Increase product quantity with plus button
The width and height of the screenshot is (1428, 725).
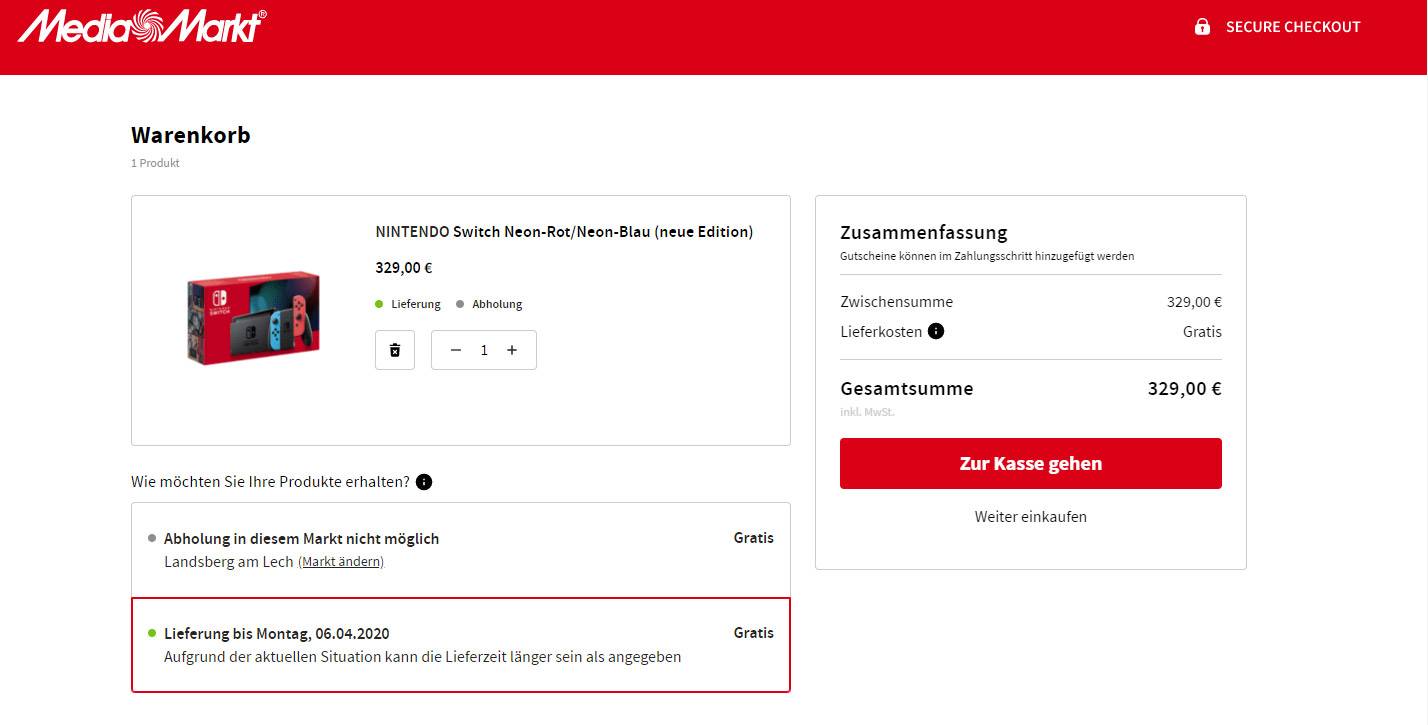(x=512, y=350)
